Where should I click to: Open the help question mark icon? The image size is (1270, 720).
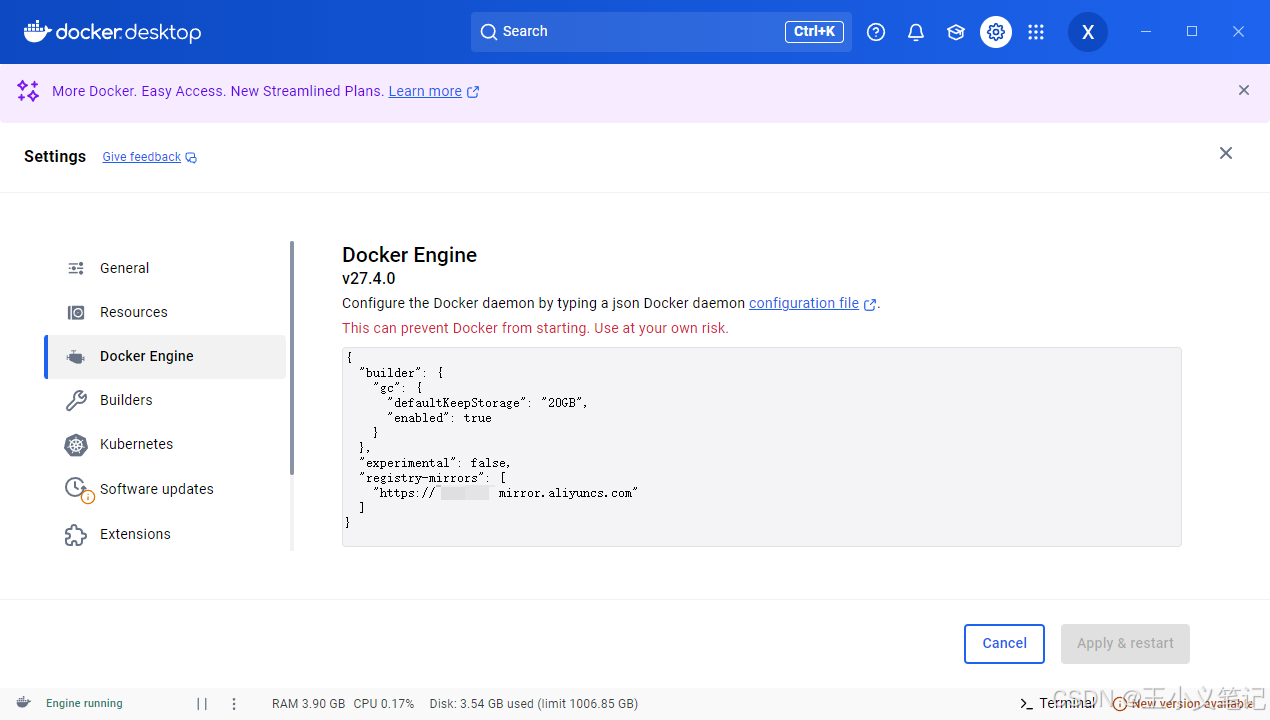pyautogui.click(x=876, y=32)
